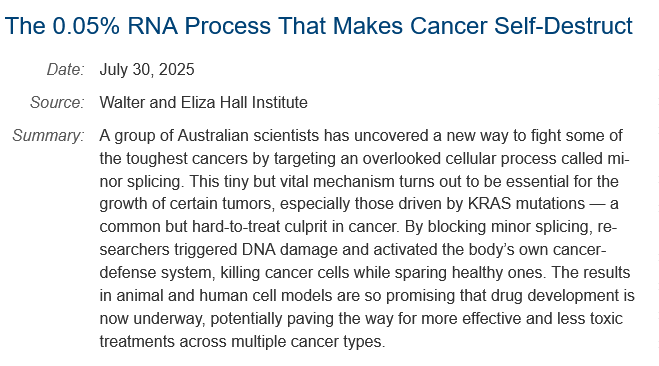The height and width of the screenshot is (366, 659).
Task: Click the date "July 30, 2025"
Action: 147,69
